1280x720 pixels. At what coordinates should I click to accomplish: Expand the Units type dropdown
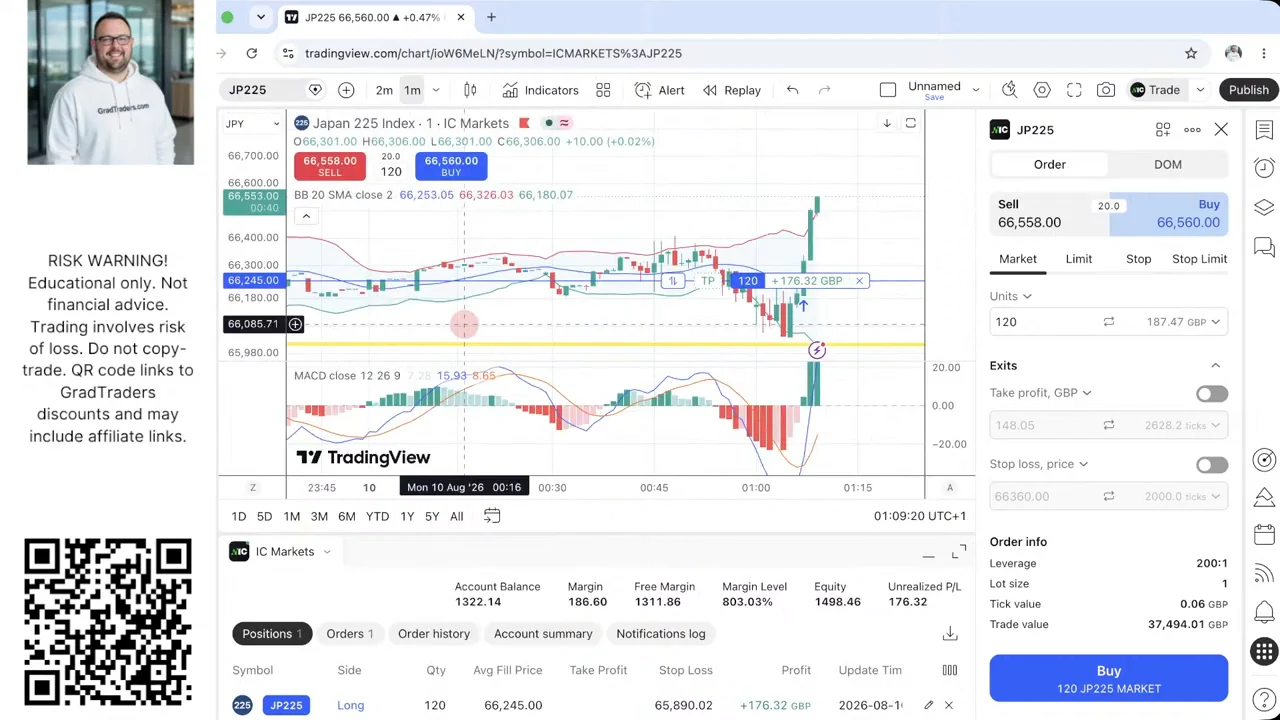tap(1011, 296)
